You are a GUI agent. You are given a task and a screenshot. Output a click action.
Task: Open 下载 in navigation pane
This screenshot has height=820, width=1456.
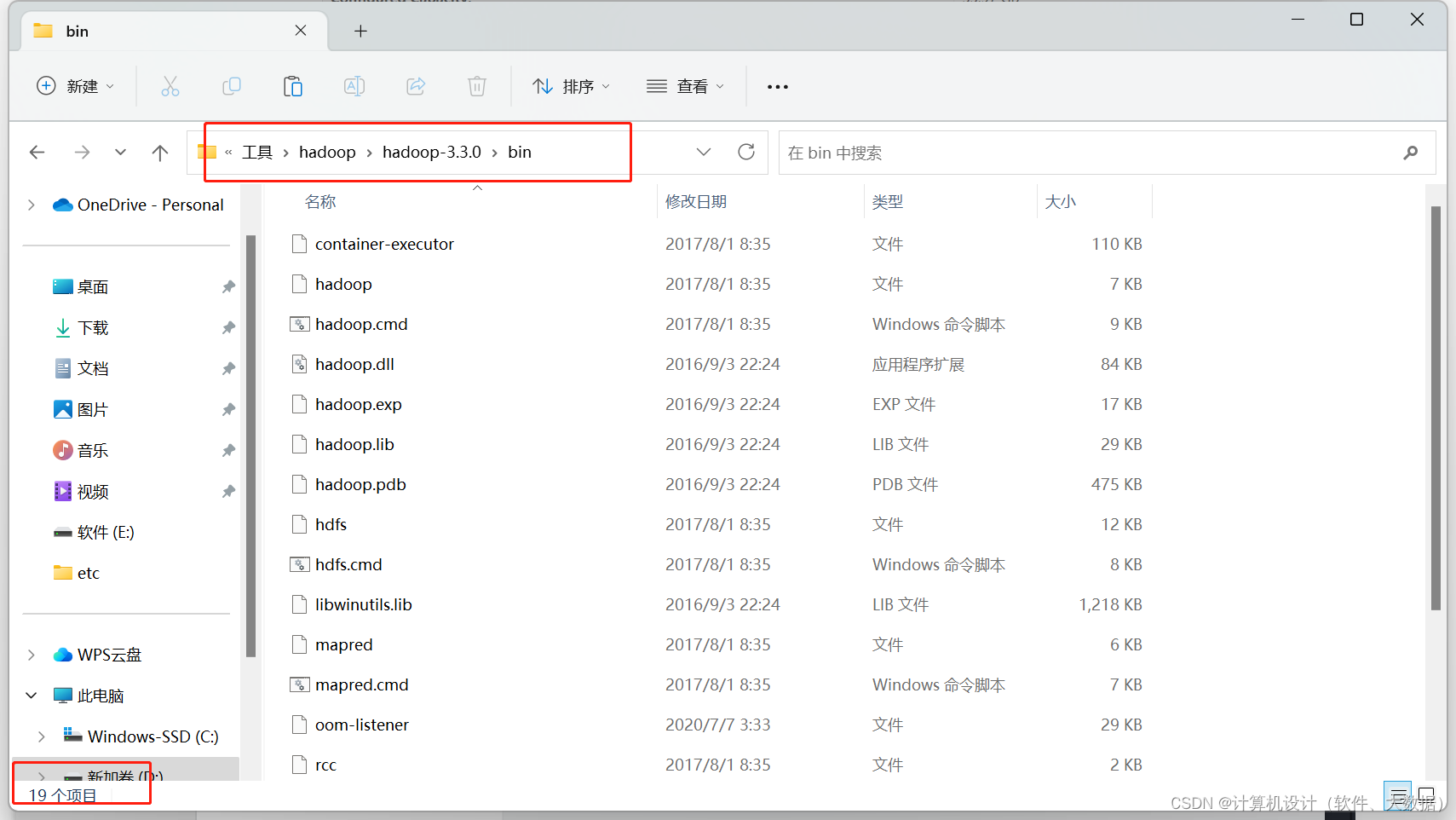pyautogui.click(x=93, y=328)
